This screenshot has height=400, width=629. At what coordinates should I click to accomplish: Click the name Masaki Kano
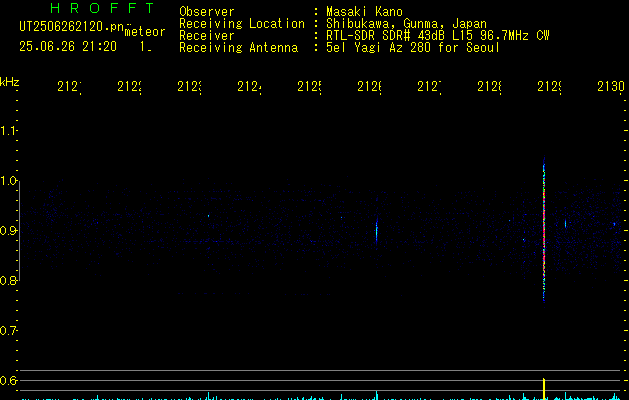pyautogui.click(x=364, y=12)
